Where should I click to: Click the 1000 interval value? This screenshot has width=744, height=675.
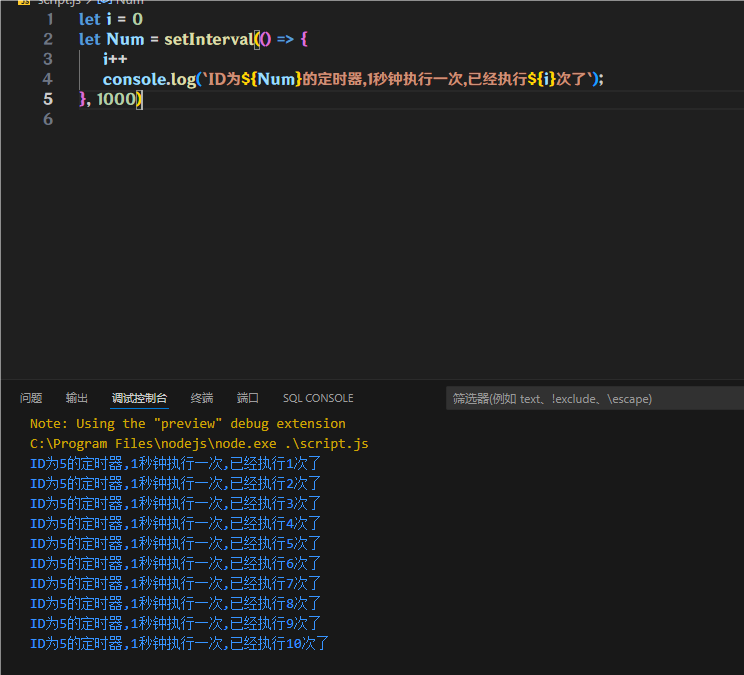(116, 99)
